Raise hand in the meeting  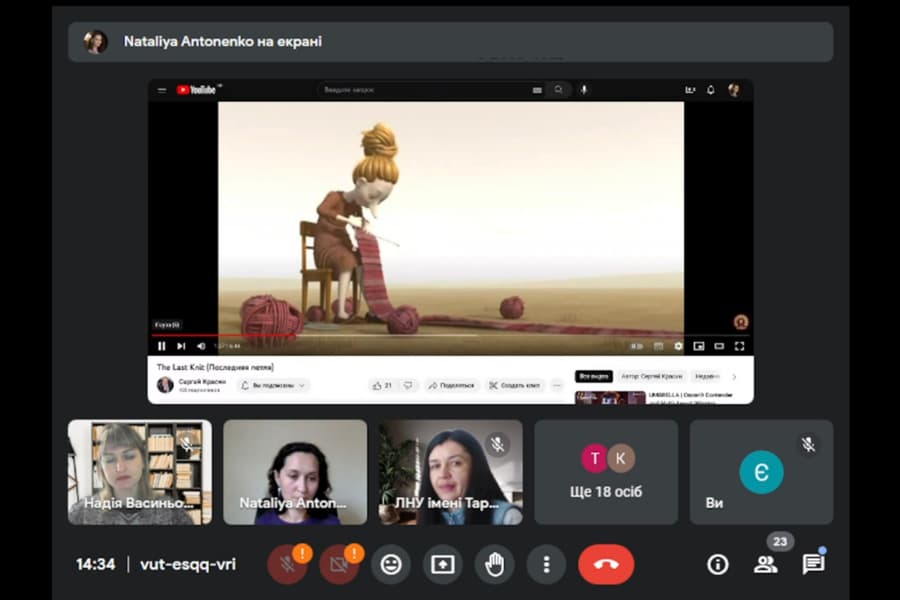(x=494, y=564)
